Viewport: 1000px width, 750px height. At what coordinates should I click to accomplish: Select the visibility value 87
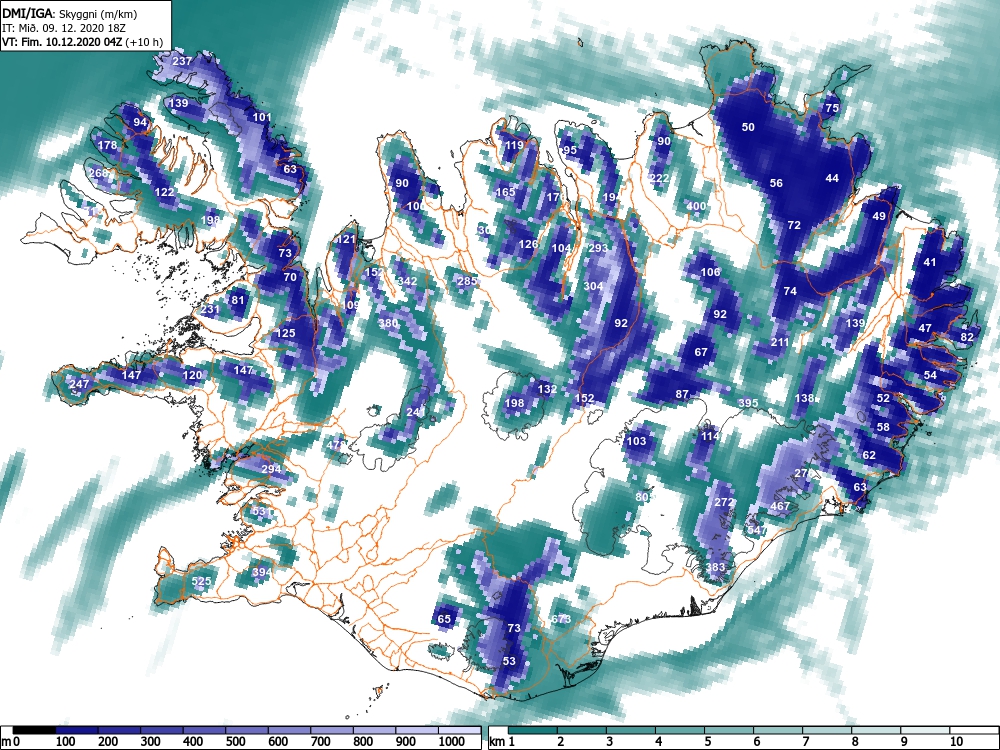click(682, 394)
